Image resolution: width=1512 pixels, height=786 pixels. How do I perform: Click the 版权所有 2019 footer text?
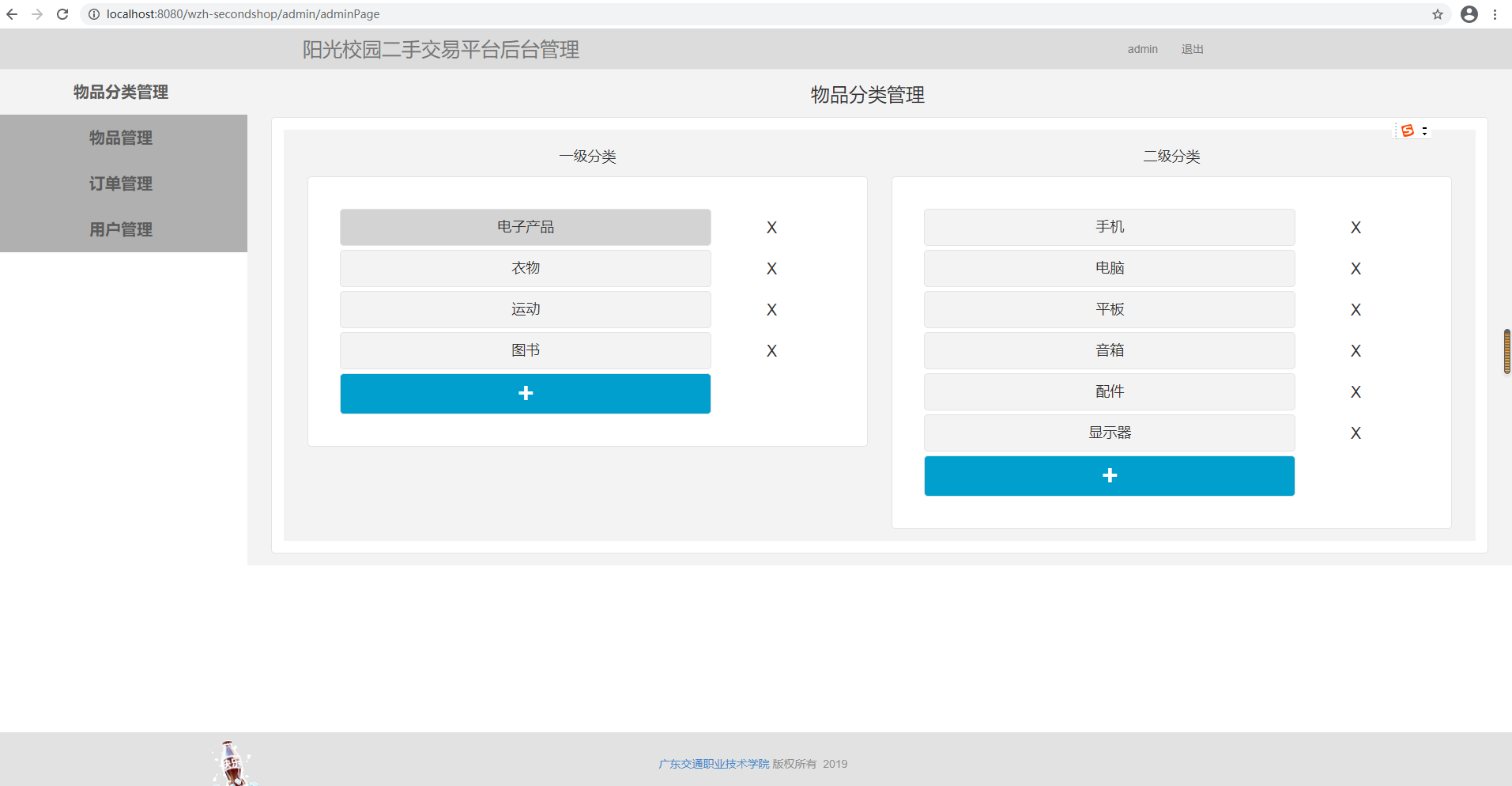coord(810,764)
